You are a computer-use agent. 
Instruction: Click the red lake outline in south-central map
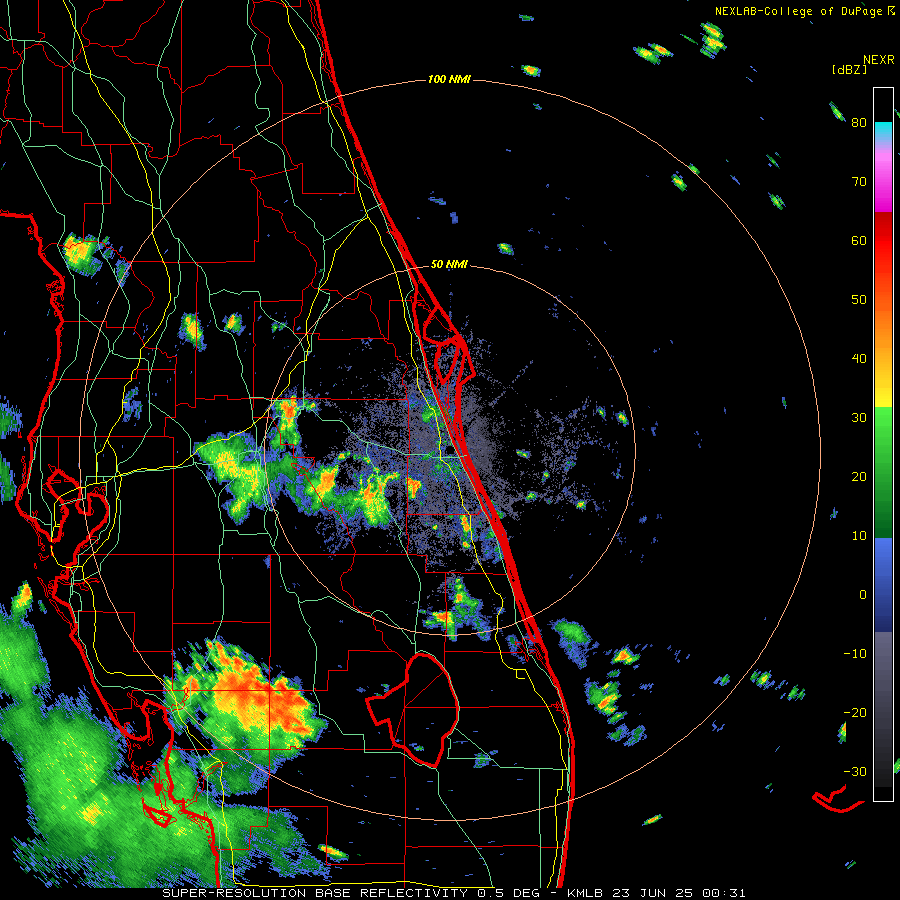click(412, 709)
